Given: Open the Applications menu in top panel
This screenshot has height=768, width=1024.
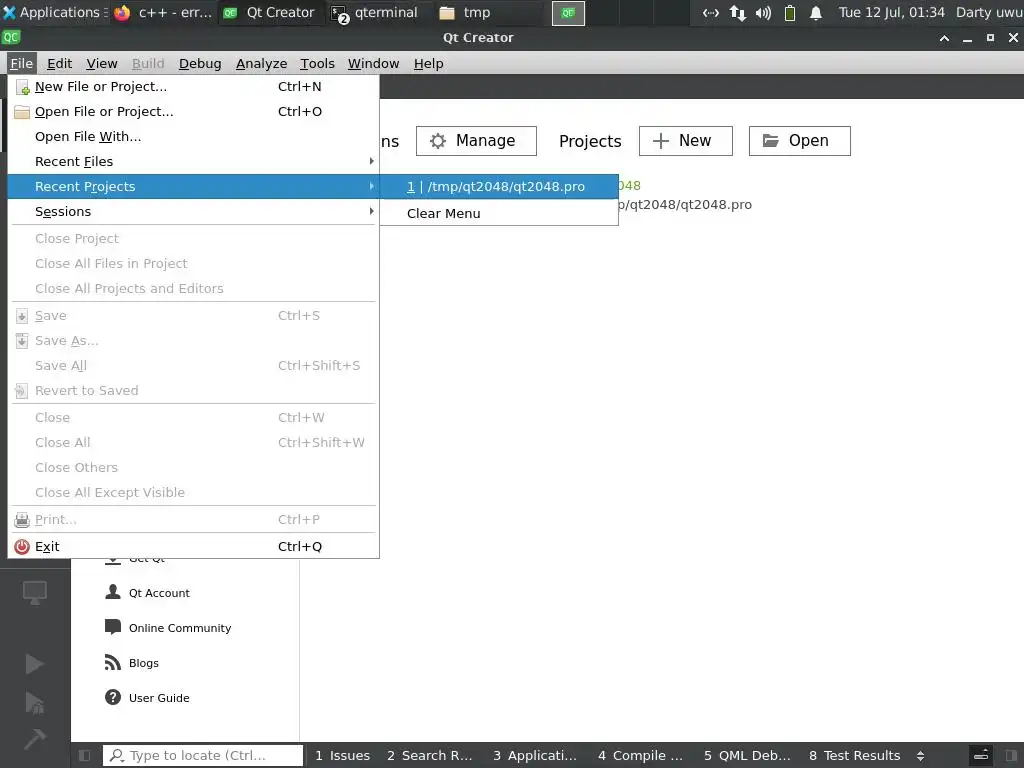Looking at the screenshot, I should pyautogui.click(x=54, y=12).
